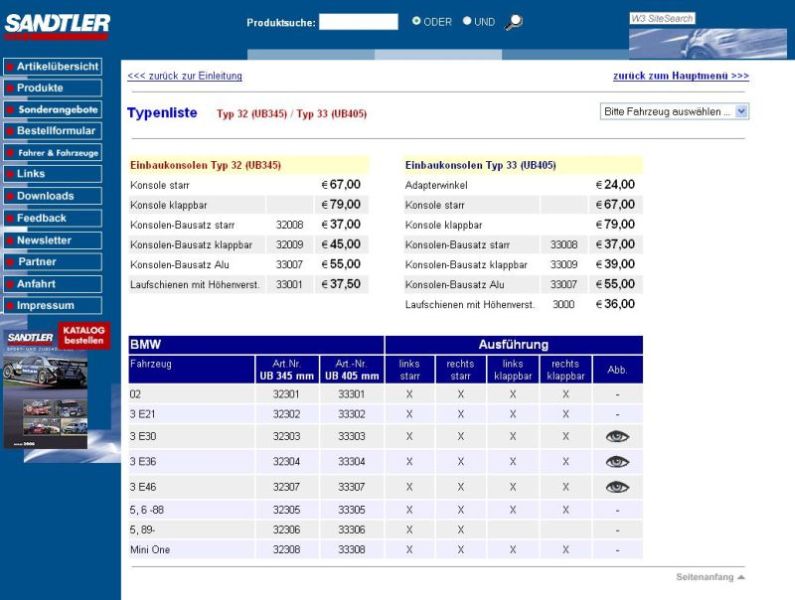Open the Newsletter sidebar button

click(x=52, y=240)
